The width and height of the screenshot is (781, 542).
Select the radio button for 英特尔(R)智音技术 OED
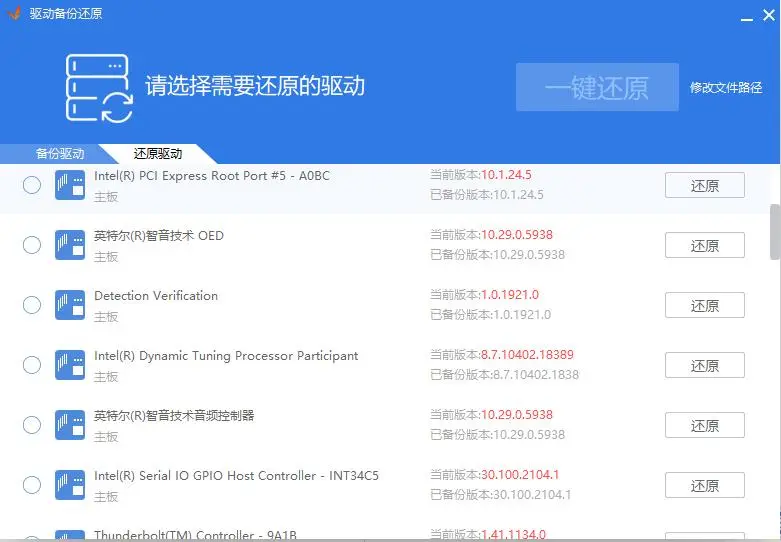tap(32, 245)
